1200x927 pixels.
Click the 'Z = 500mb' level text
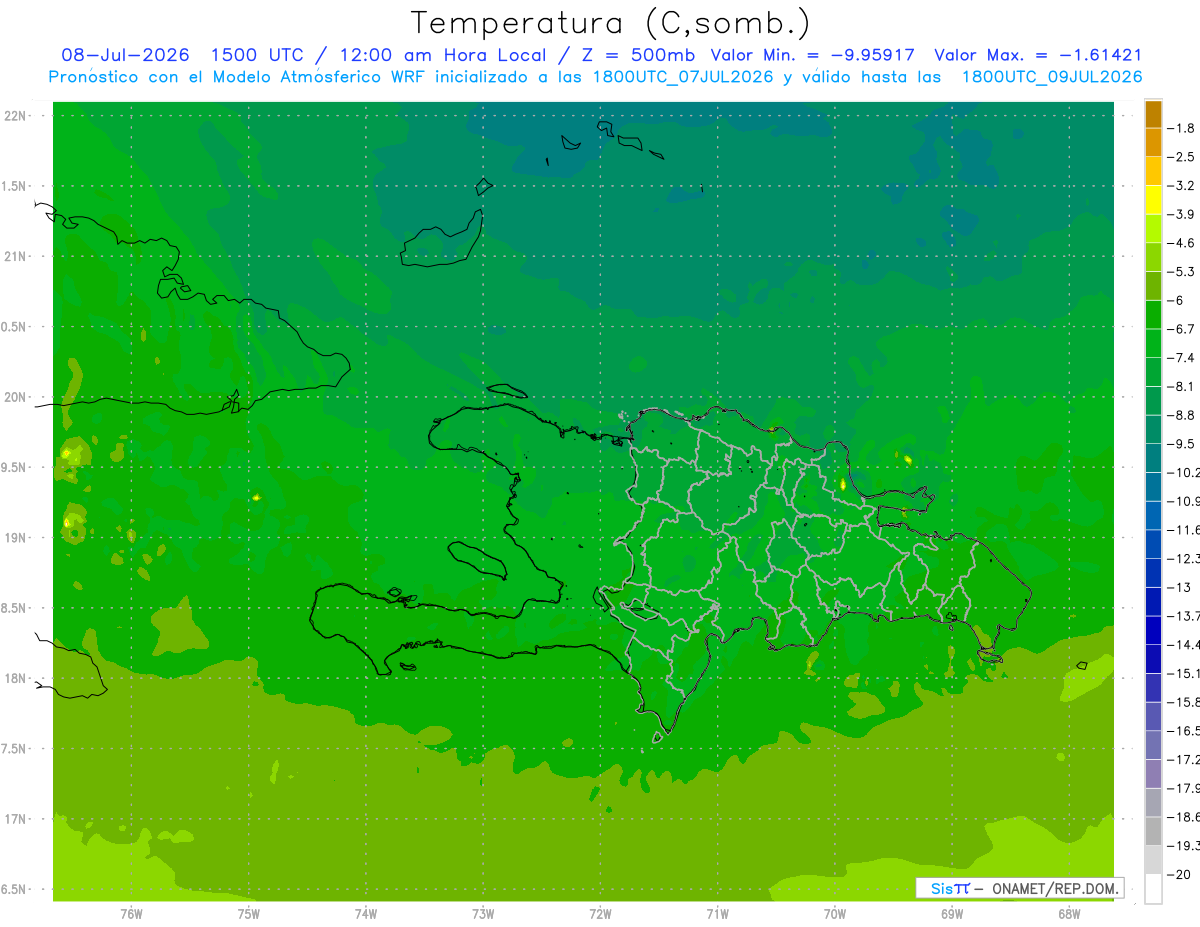638,55
